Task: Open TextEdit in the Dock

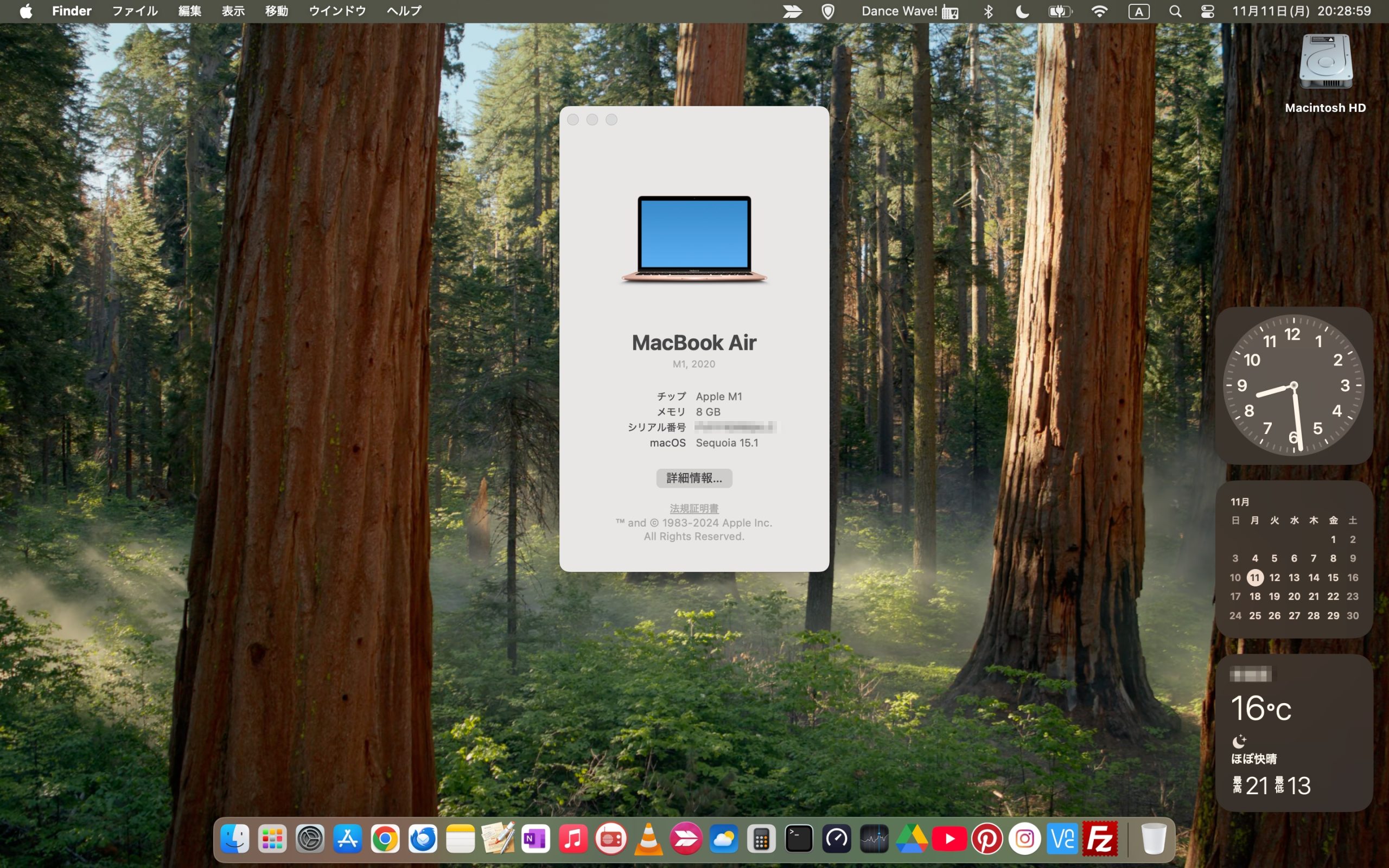Action: coord(498,839)
